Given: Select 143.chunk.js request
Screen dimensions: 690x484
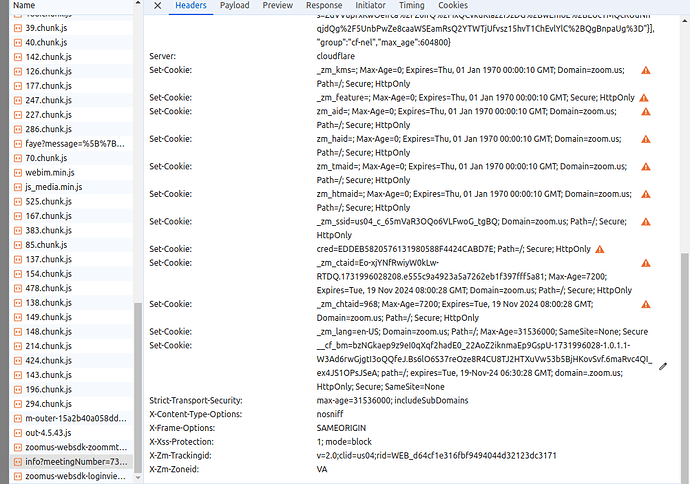Looking at the screenshot, I should 71,375.
